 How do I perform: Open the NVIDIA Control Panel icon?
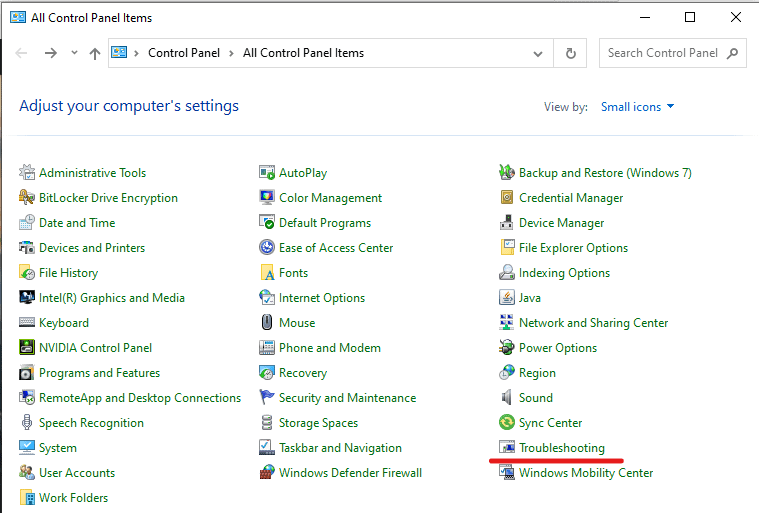(x=27, y=347)
